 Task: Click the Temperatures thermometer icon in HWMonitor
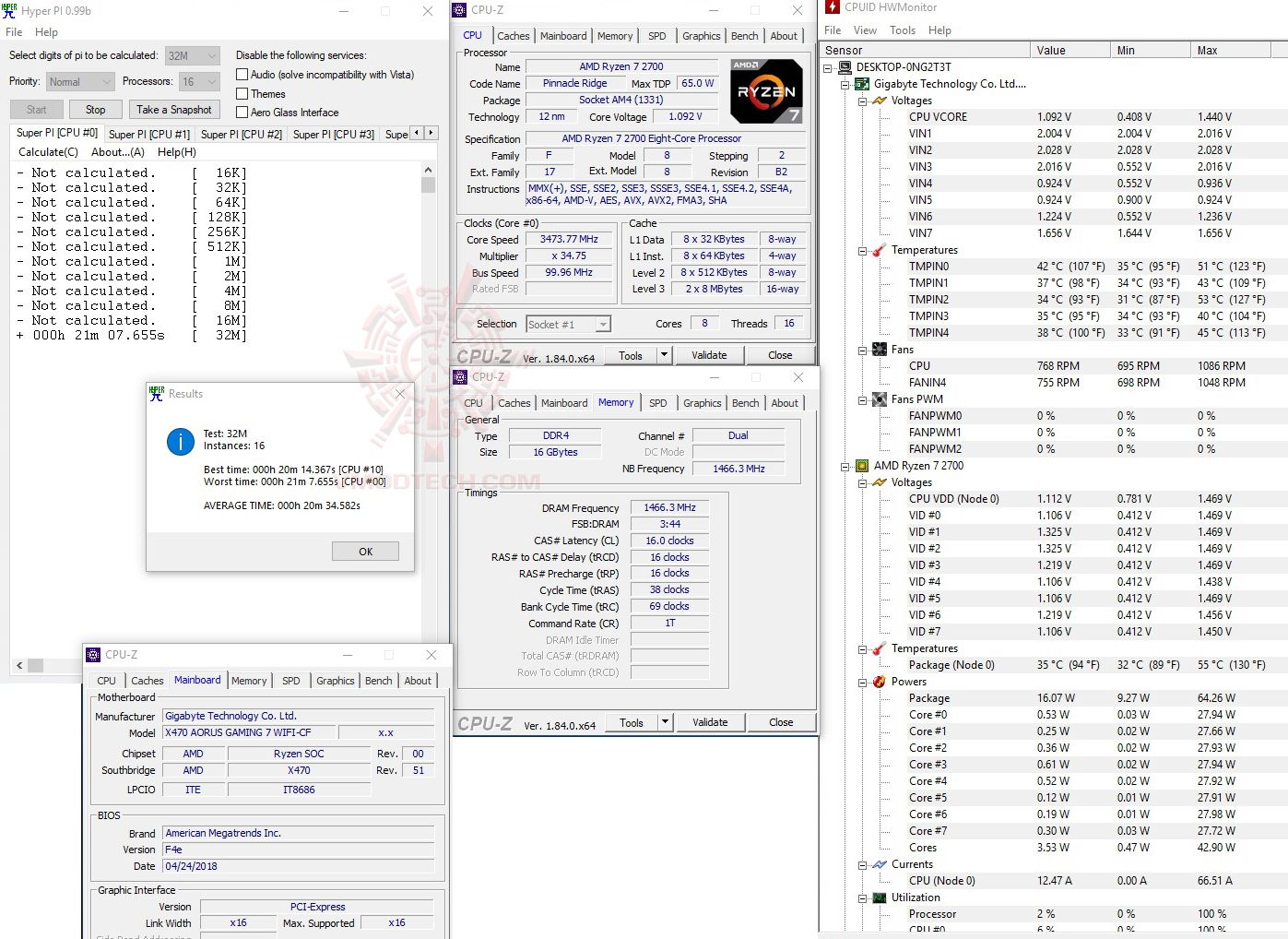[x=878, y=250]
